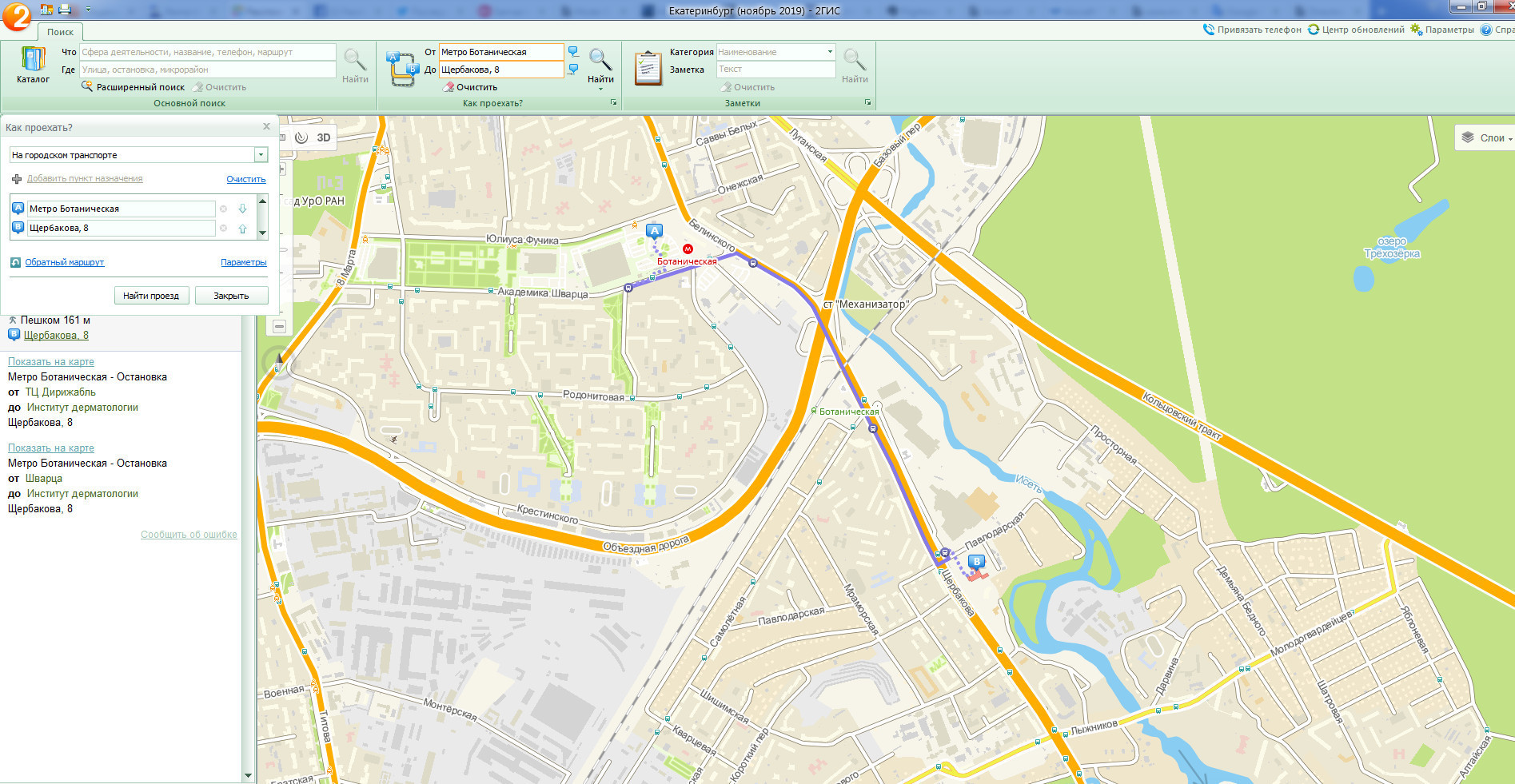The width and height of the screenshot is (1515, 784).
Task: Click Сообщить об ошибке link
Action: coord(189,535)
